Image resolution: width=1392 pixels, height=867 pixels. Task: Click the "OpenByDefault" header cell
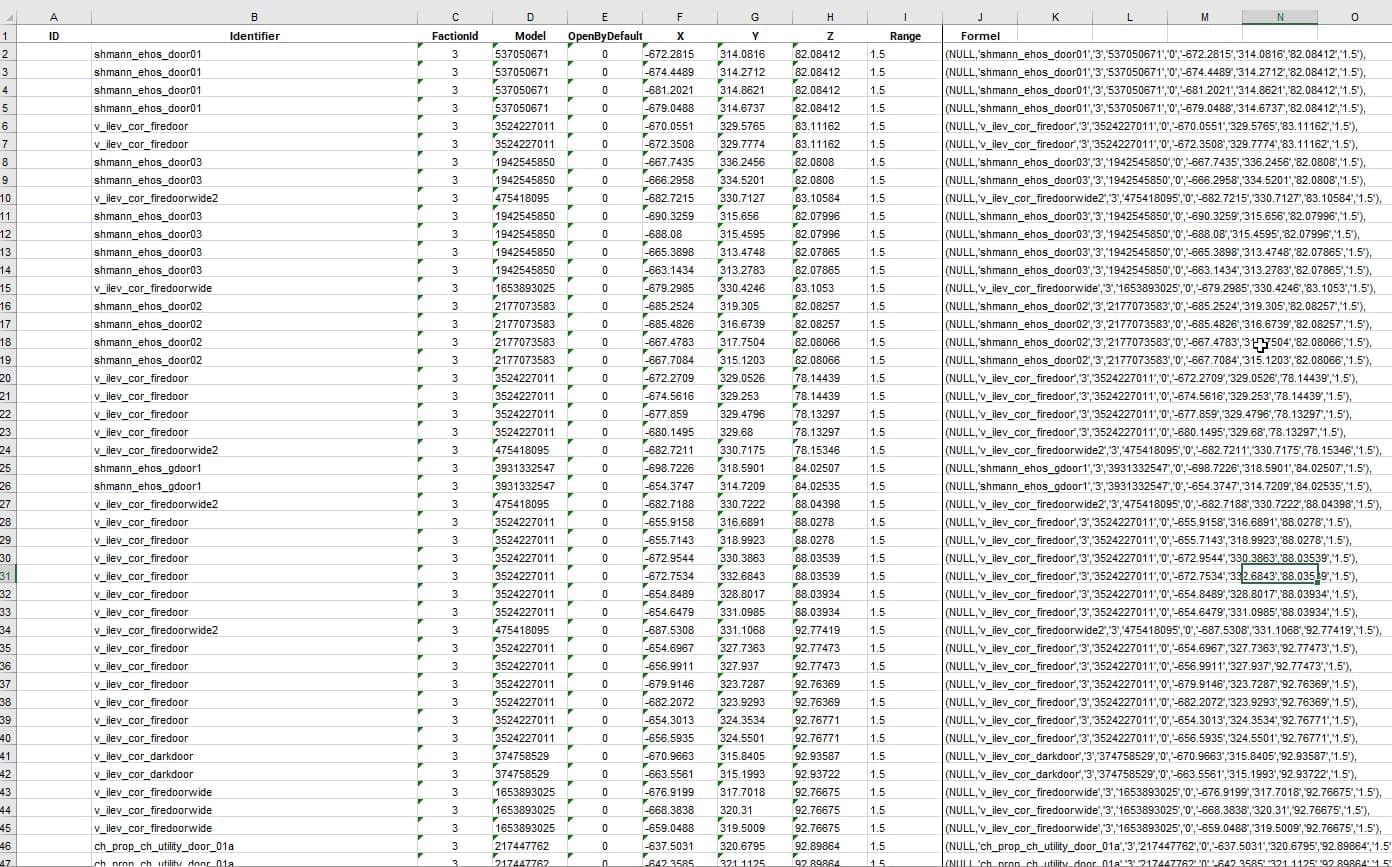(x=605, y=36)
